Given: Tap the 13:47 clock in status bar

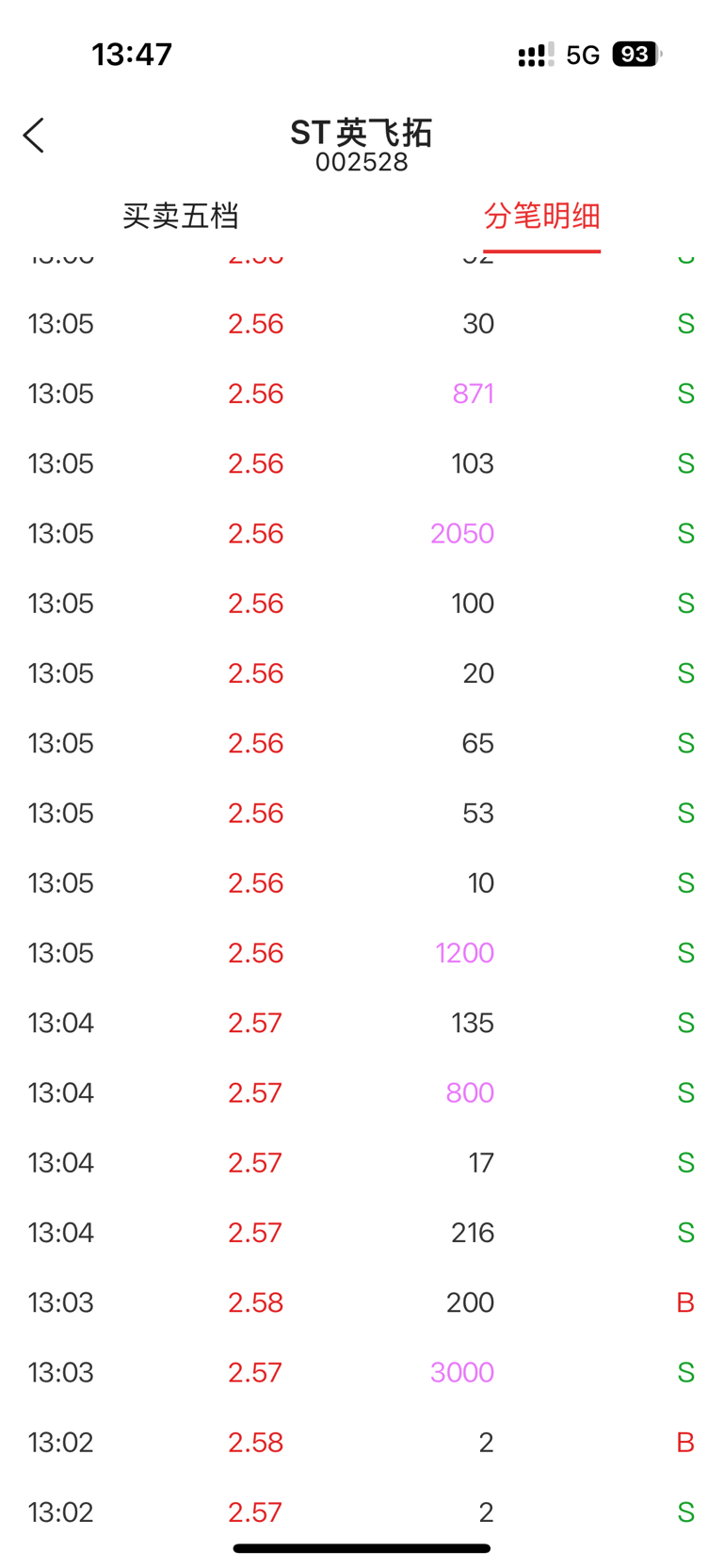Looking at the screenshot, I should (132, 55).
